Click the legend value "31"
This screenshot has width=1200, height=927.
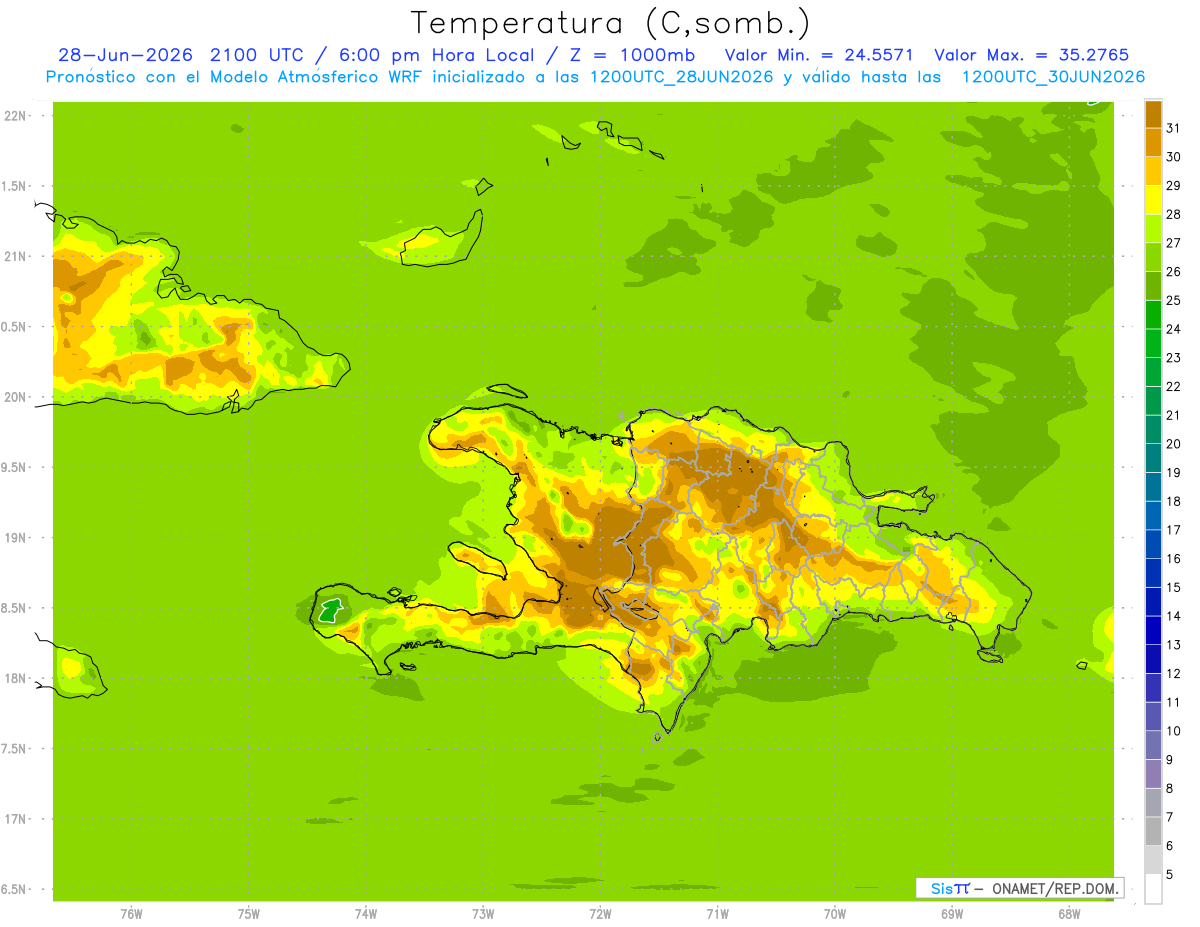[1174, 127]
